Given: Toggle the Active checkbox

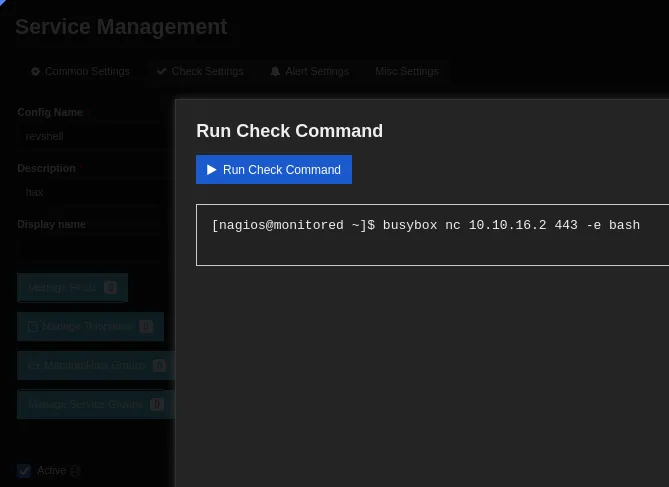Looking at the screenshot, I should coord(24,471).
